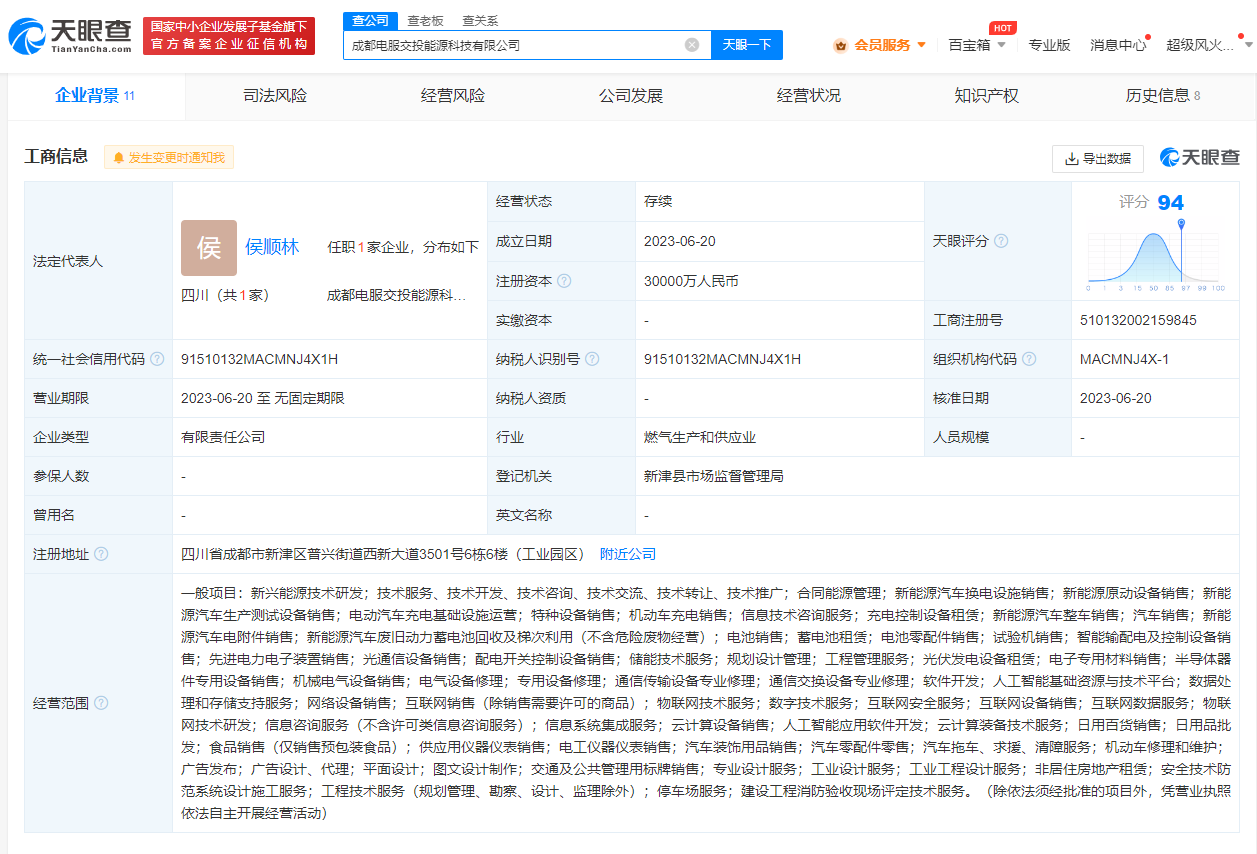Image resolution: width=1257 pixels, height=854 pixels.
Task: Switch to 查老板 search tab
Action: (425, 21)
